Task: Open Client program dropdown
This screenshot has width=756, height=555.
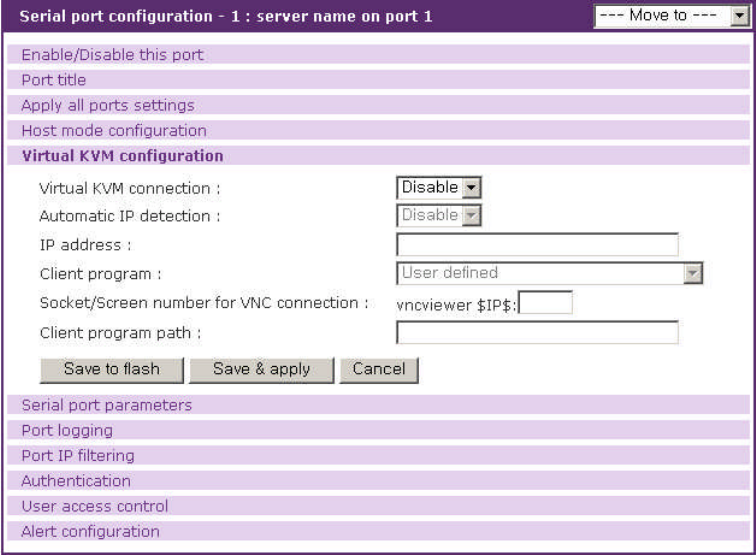Action: [550, 273]
